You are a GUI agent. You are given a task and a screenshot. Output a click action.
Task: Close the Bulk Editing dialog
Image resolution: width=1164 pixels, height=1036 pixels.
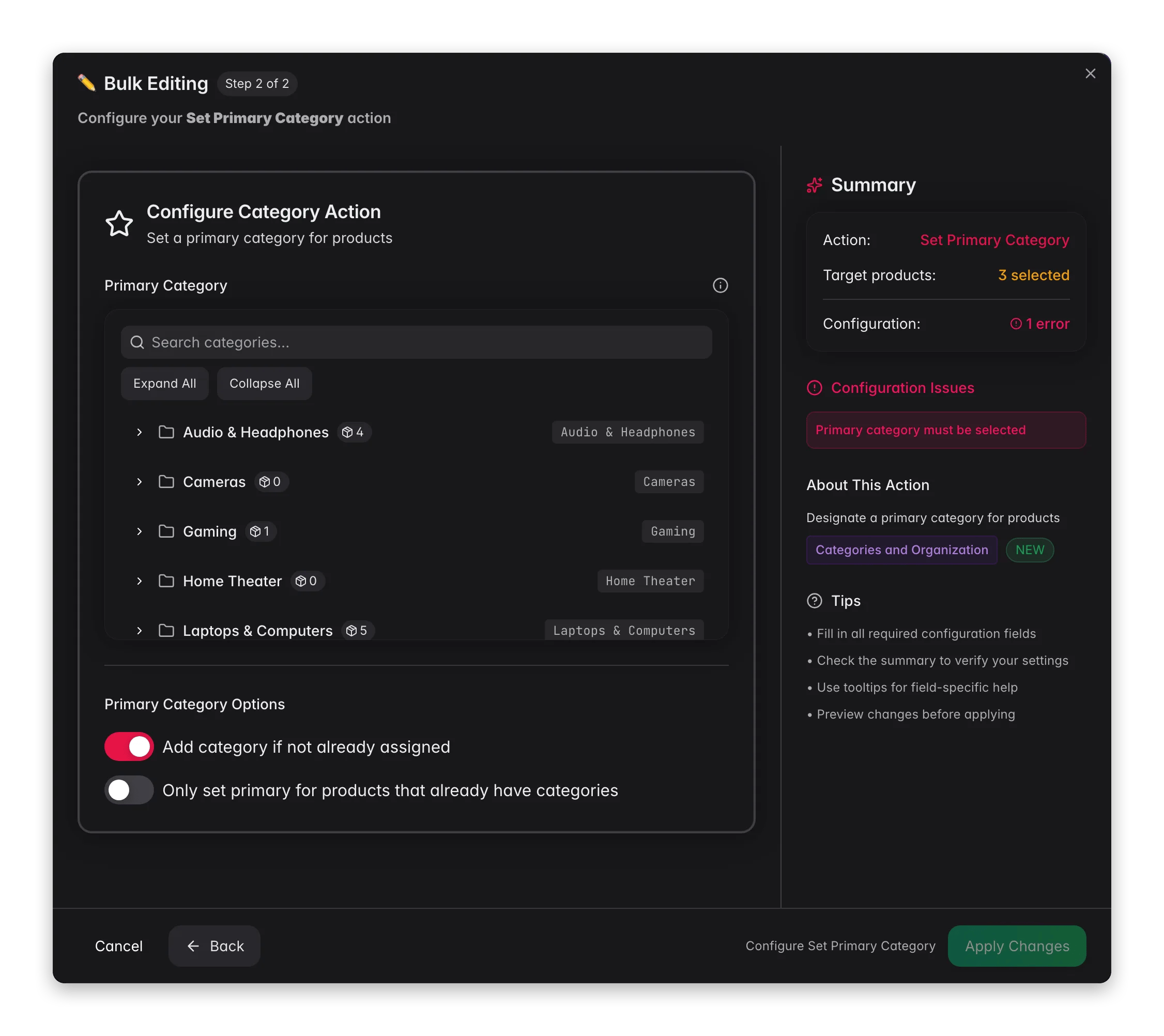point(1090,73)
